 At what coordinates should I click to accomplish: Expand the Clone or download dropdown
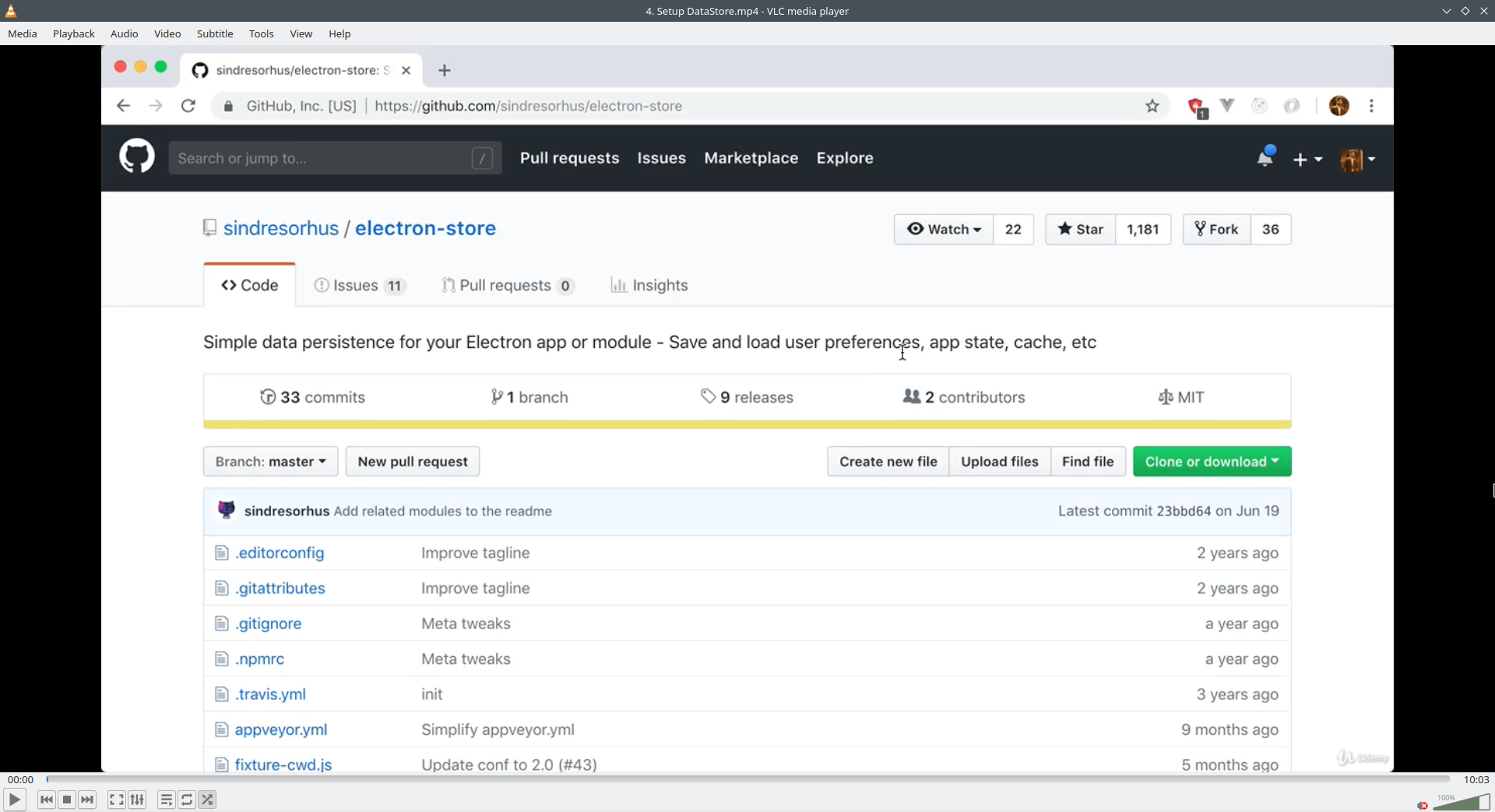(x=1212, y=462)
